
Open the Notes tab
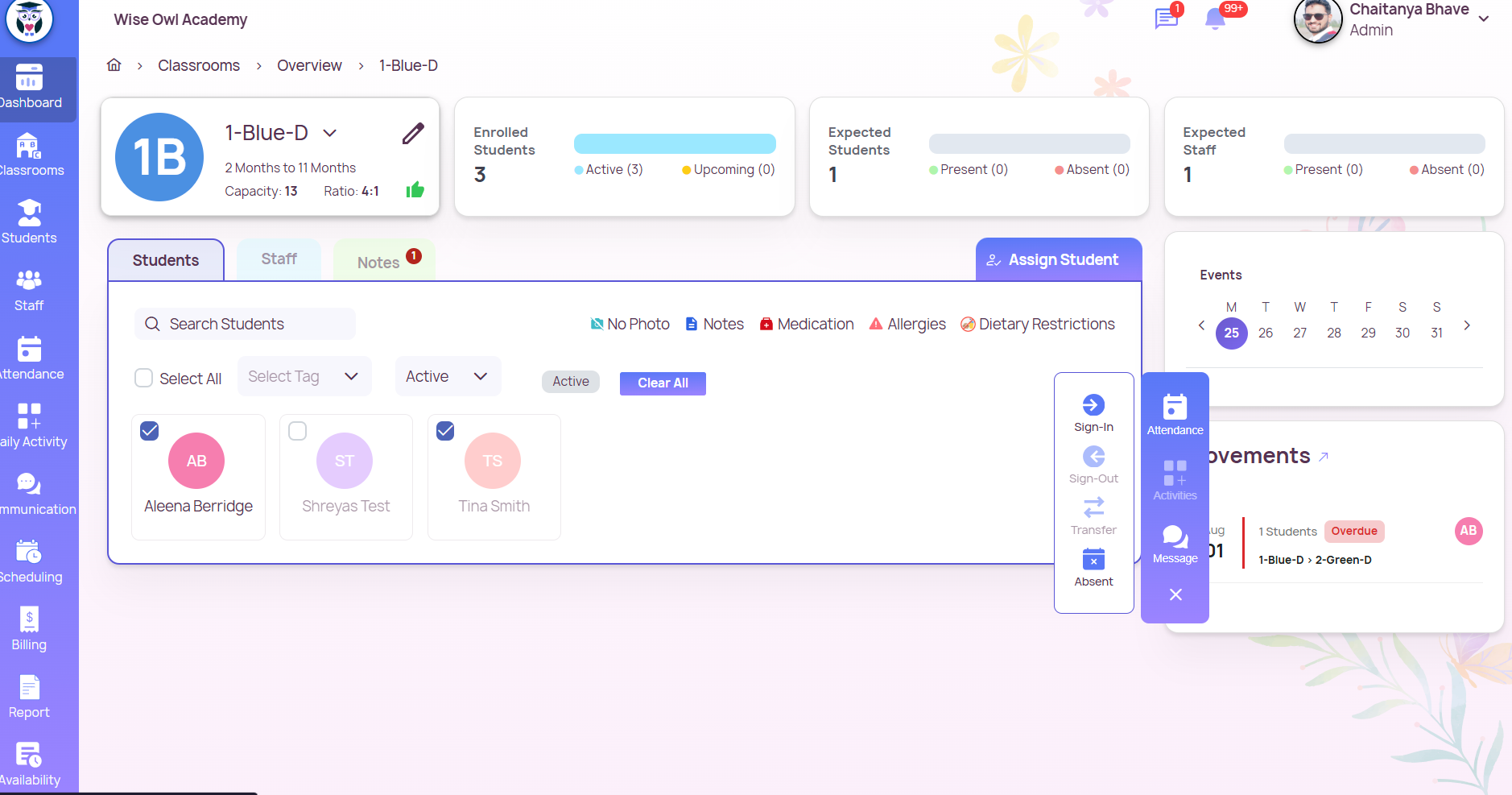click(x=378, y=262)
